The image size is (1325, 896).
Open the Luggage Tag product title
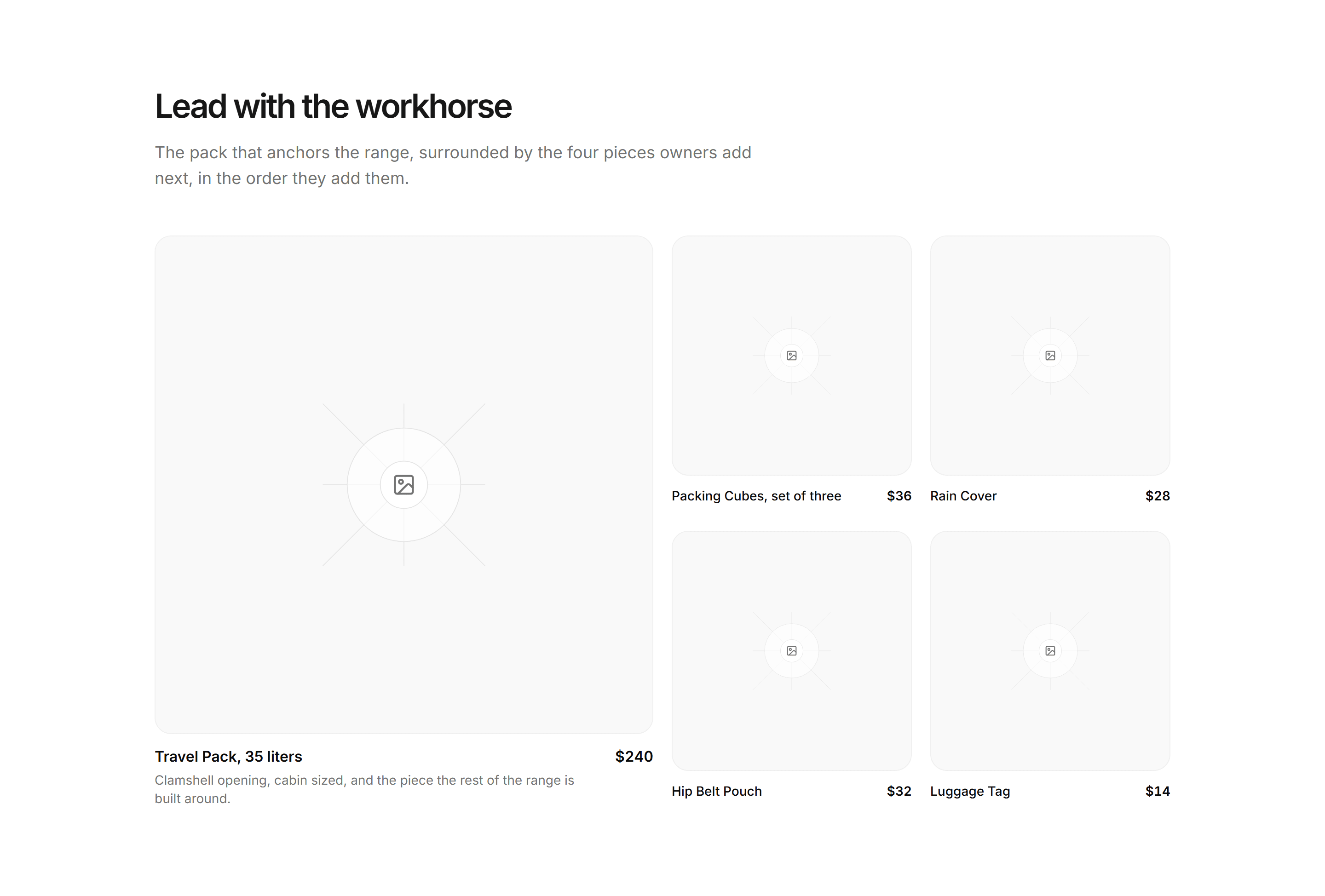970,791
